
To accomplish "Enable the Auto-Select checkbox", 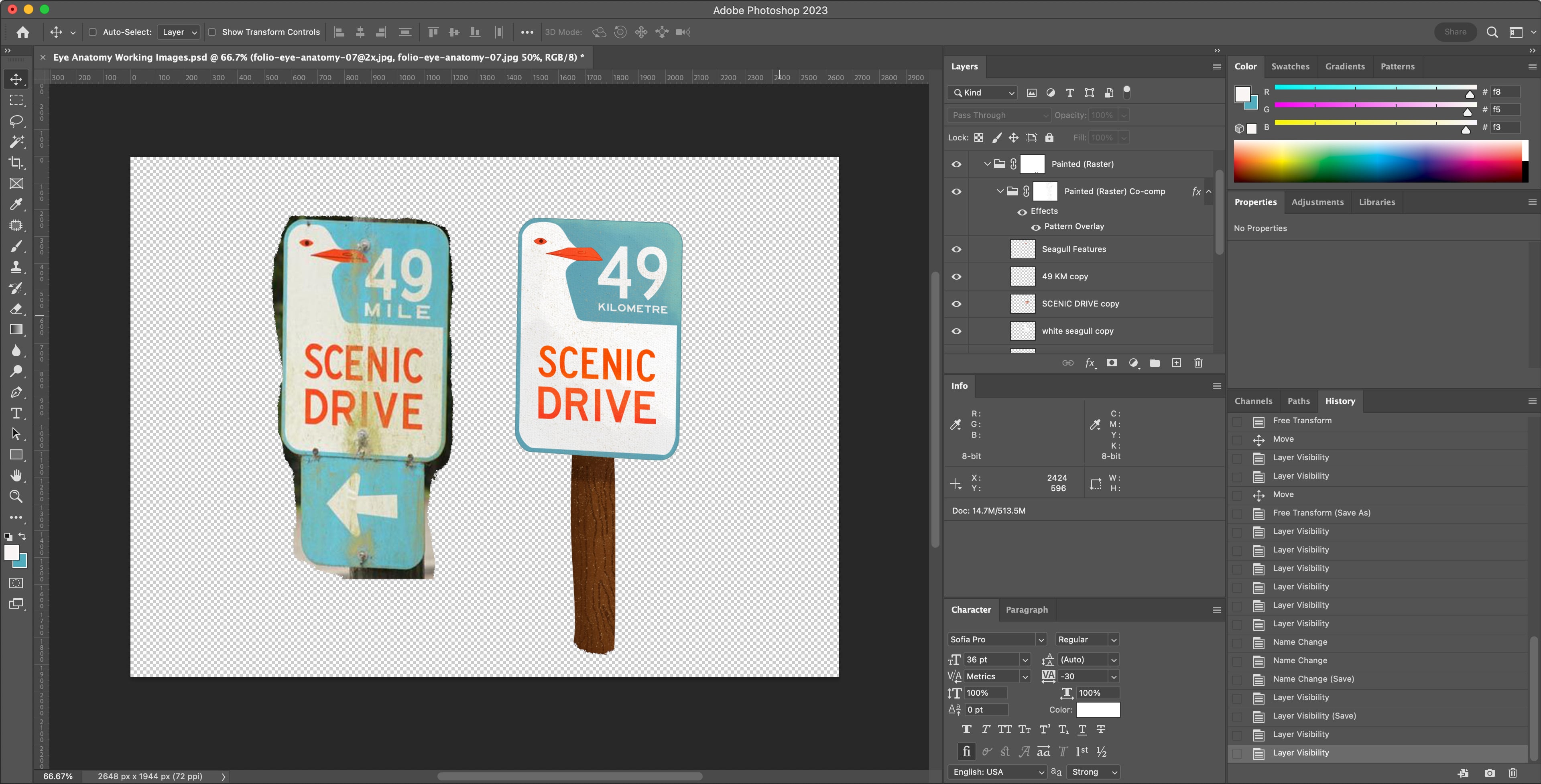I will coord(93,32).
